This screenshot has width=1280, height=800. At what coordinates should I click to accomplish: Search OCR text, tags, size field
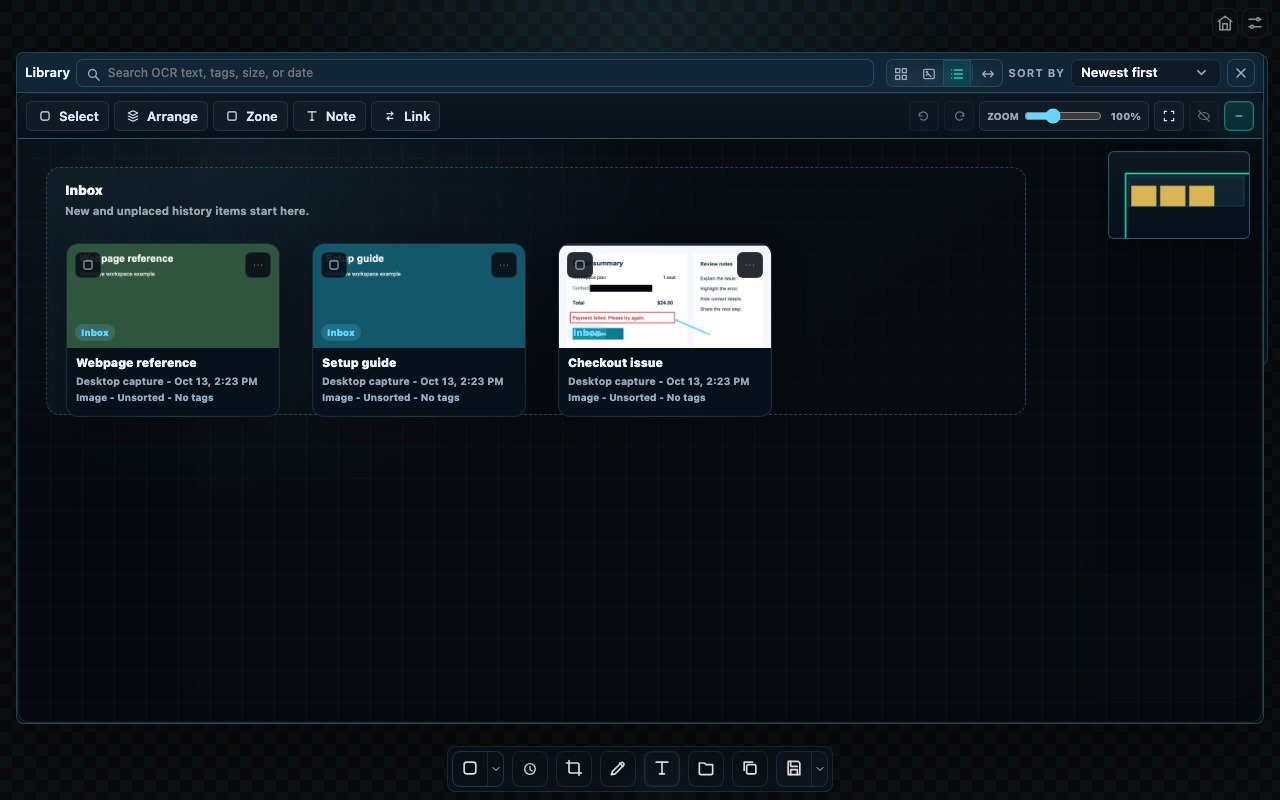pyautogui.click(x=475, y=73)
